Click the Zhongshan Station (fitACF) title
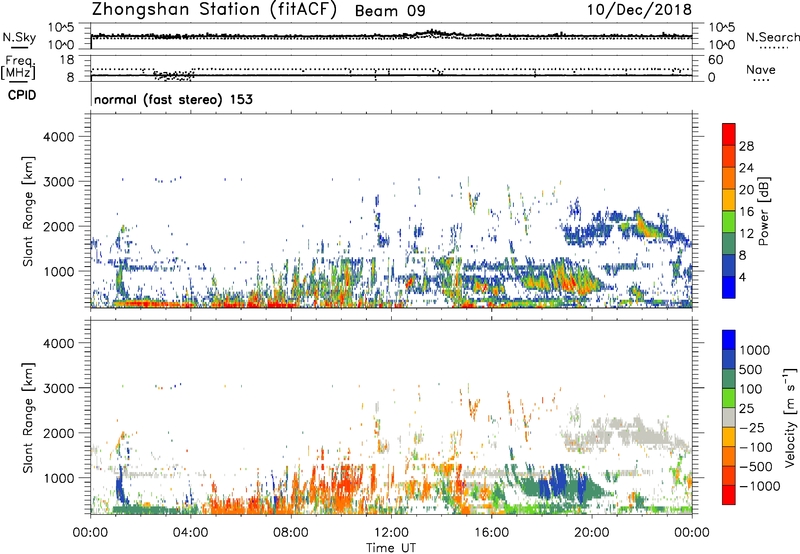This screenshot has width=800, height=554. [214, 10]
